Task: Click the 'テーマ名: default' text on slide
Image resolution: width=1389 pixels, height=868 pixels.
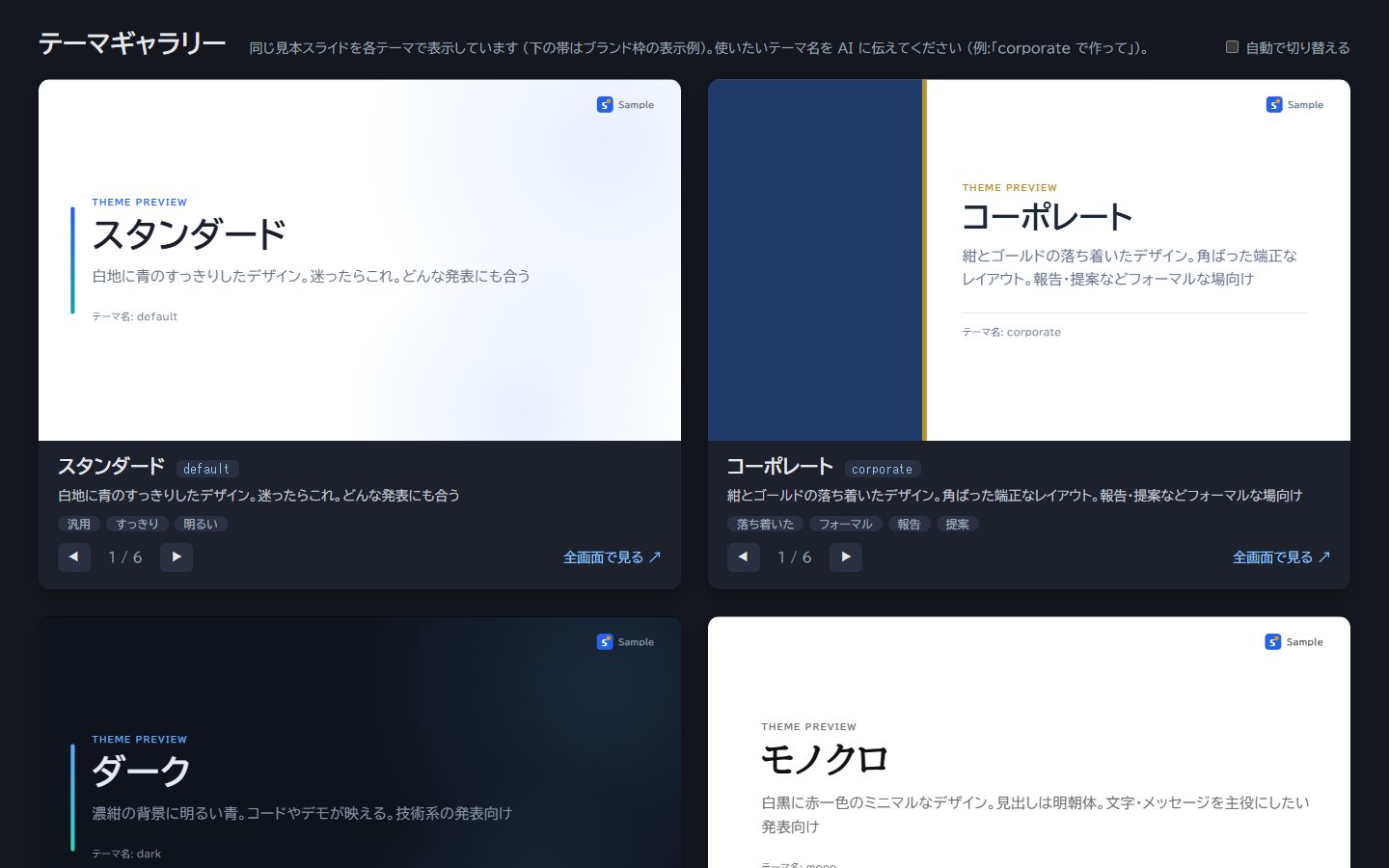Action: pyautogui.click(x=135, y=316)
